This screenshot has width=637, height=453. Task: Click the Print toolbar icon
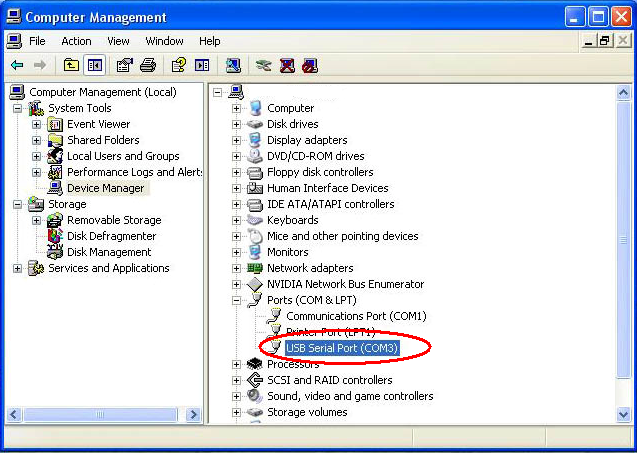pyautogui.click(x=148, y=65)
